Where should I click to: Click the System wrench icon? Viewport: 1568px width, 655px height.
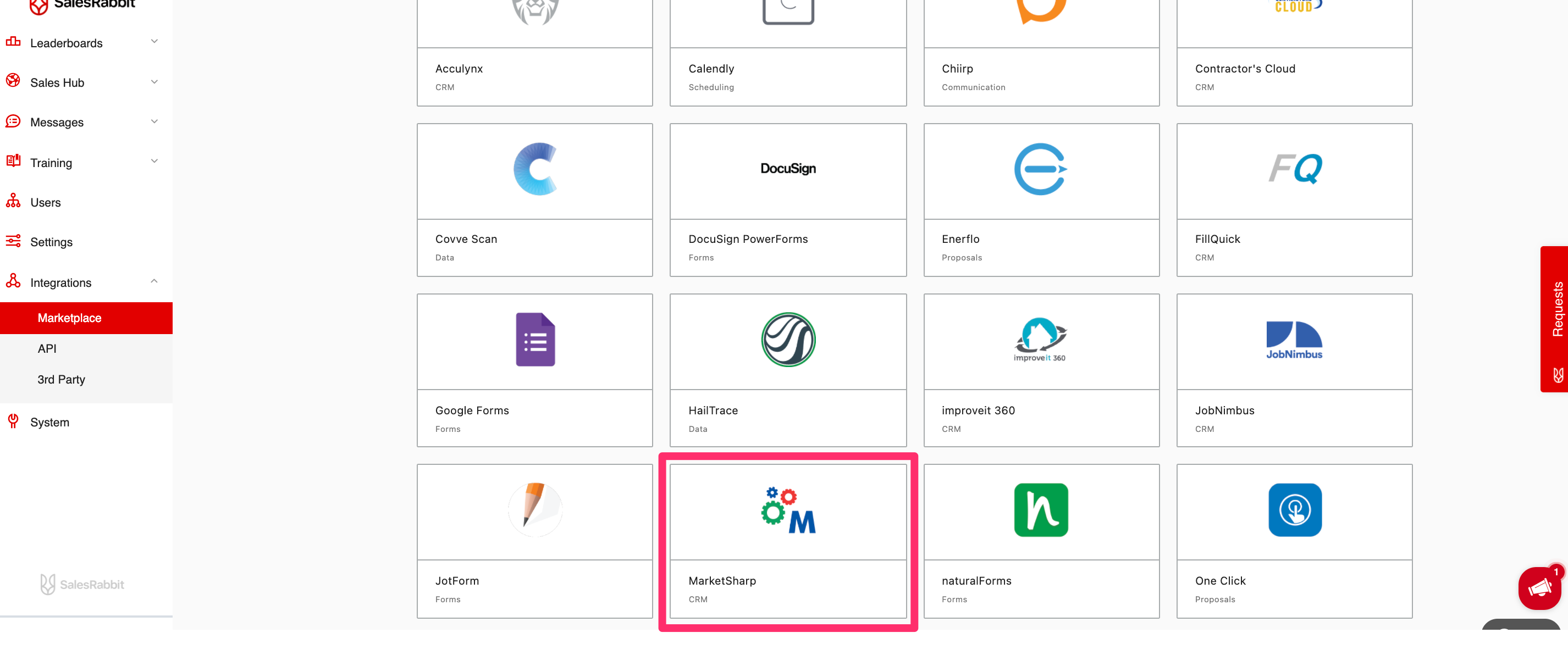[13, 421]
